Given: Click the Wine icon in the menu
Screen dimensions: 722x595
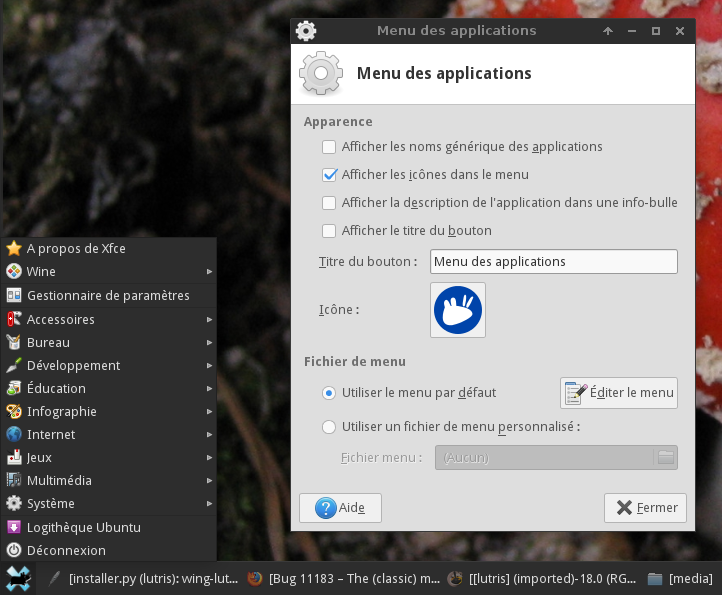Looking at the screenshot, I should point(14,272).
